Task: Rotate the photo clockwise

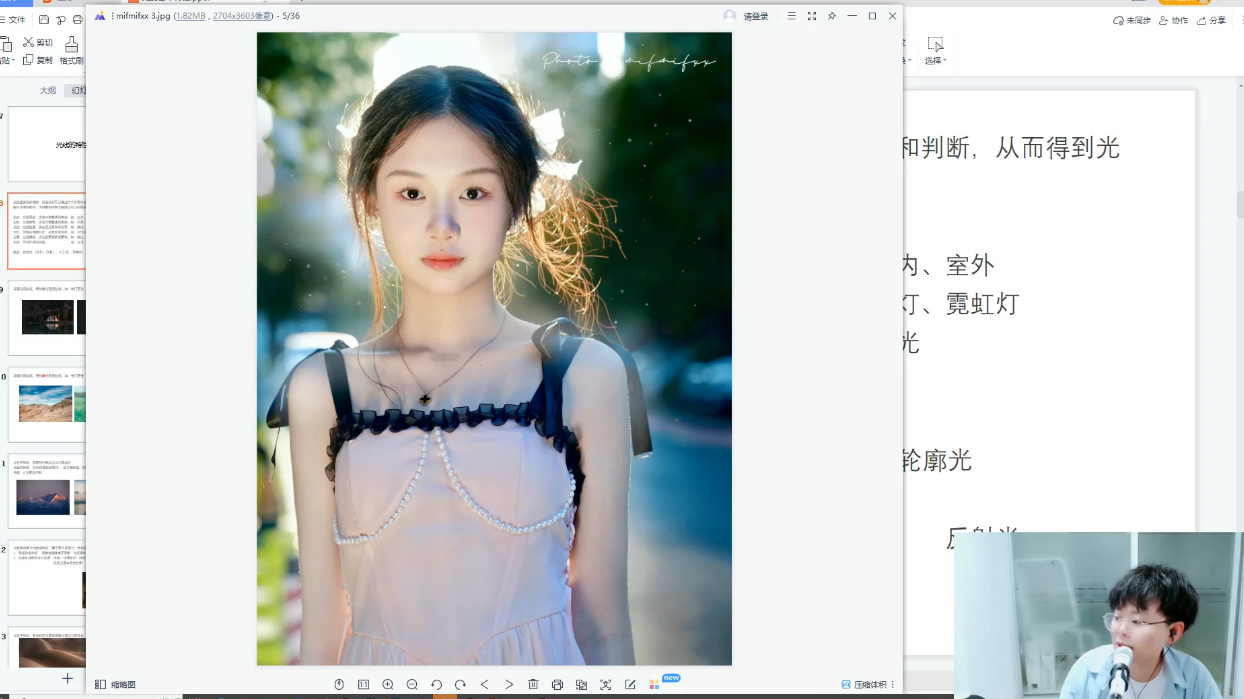Action: (460, 684)
